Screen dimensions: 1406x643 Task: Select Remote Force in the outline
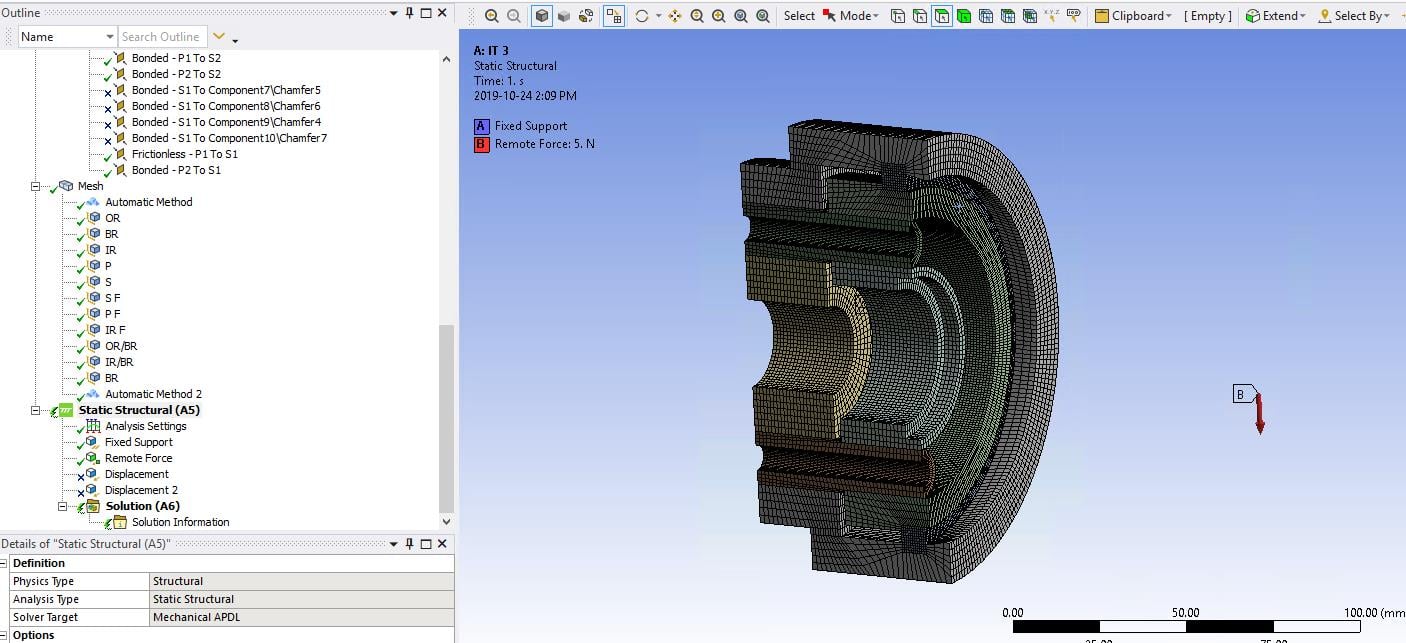click(x=138, y=458)
